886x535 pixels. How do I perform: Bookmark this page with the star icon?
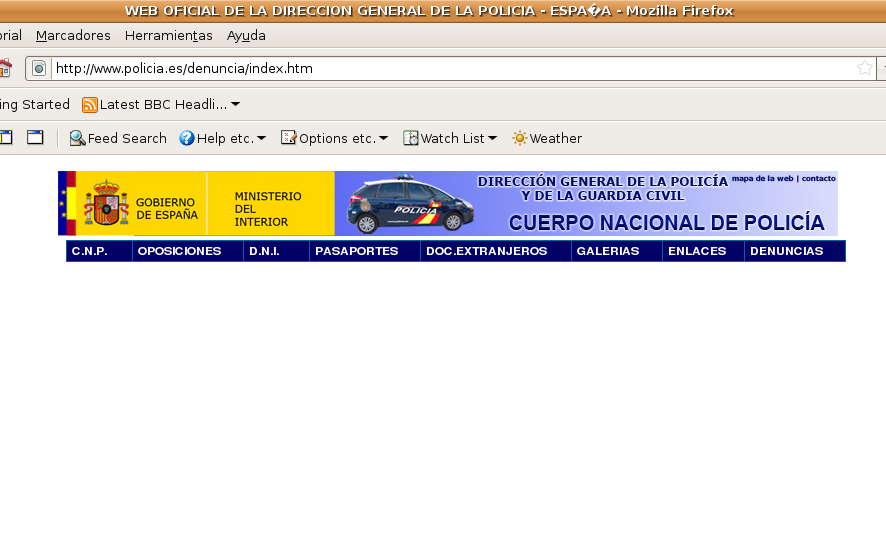(x=864, y=68)
